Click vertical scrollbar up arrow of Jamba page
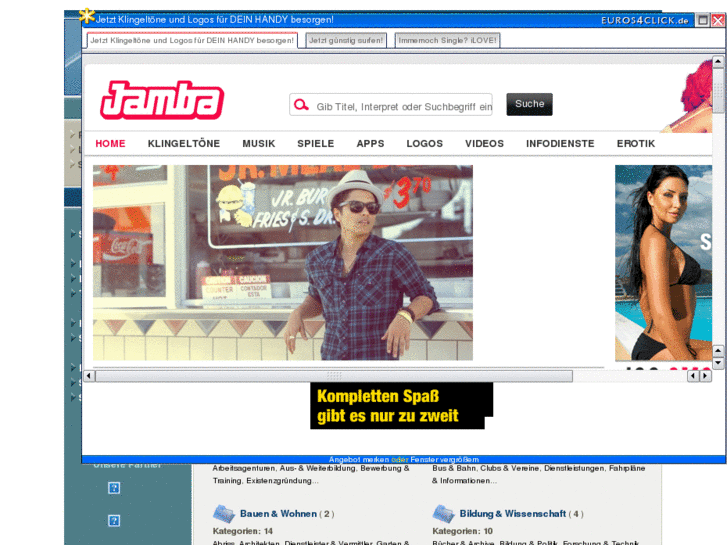 pos(718,61)
